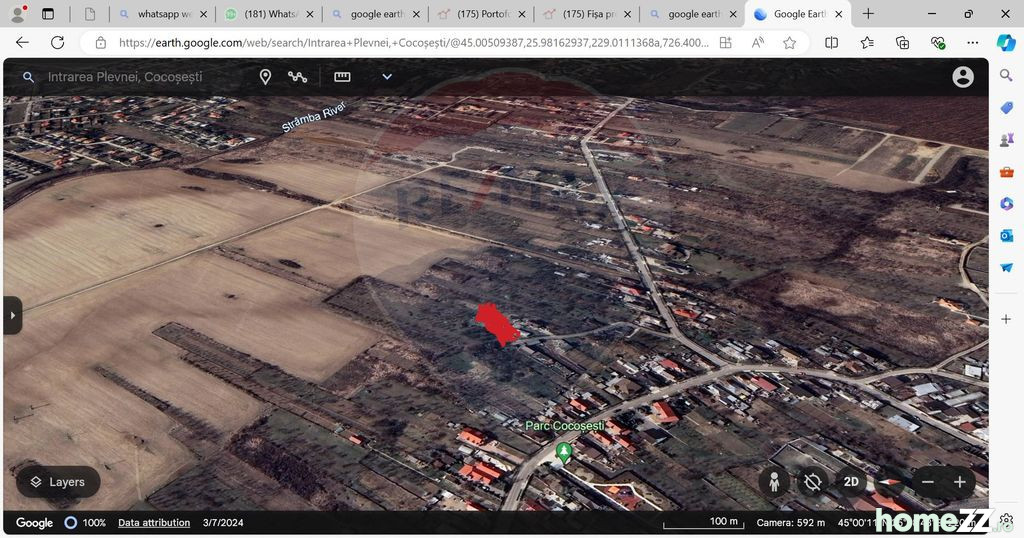Open sidebar search icon
This screenshot has width=1024, height=538.
click(x=1006, y=75)
